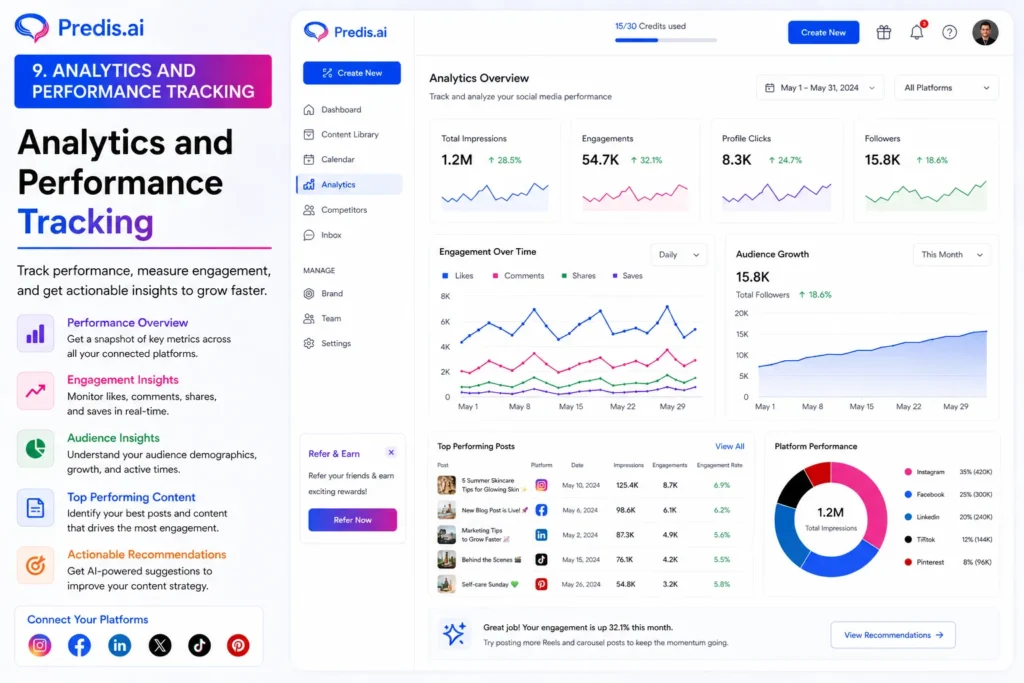Connect Pinterest from Connect Your Platforms
Screen dimensions: 1024x683
pyautogui.click(x=238, y=645)
